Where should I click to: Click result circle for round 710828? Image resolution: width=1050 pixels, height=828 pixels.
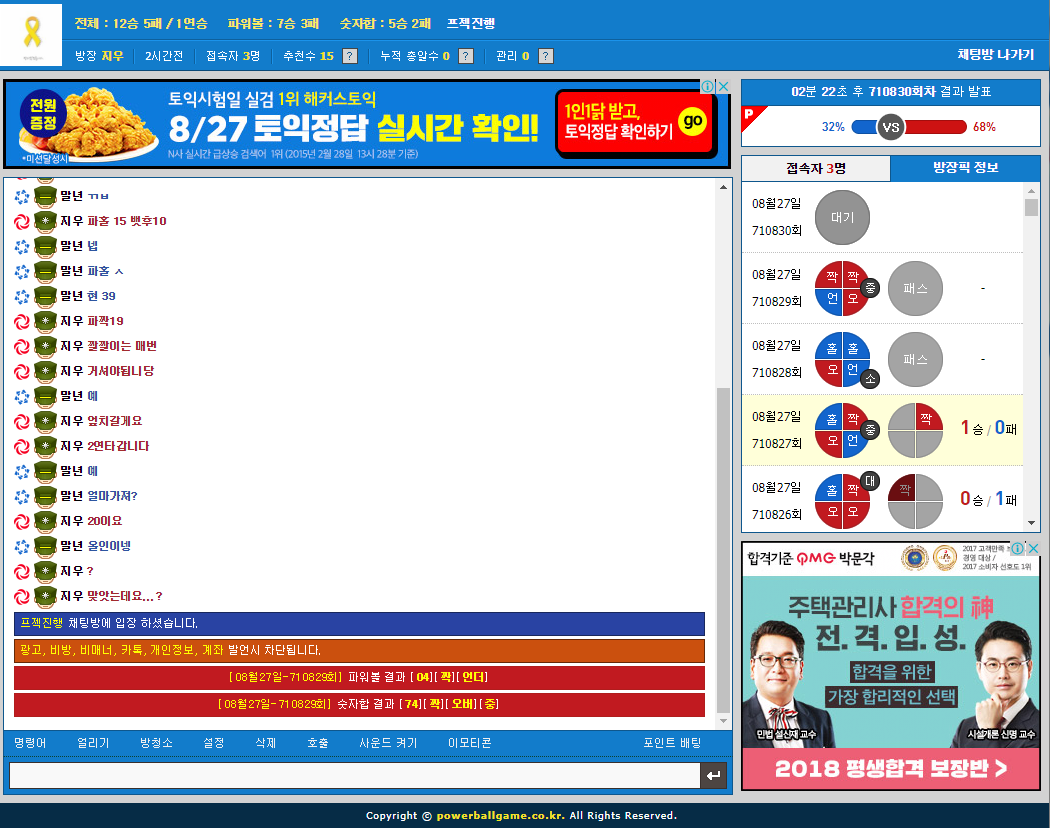pos(842,359)
